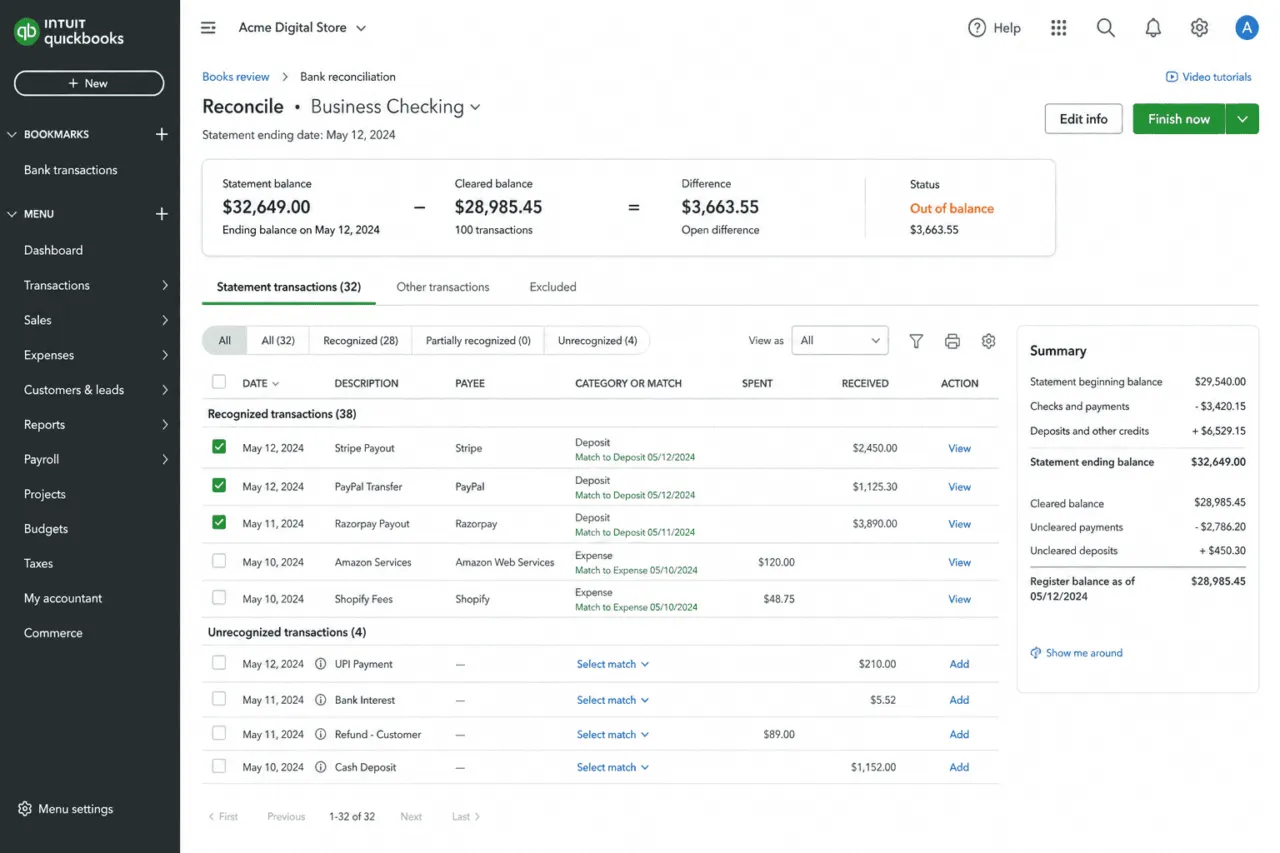Open the Acme Digital Store company dropdown

pos(302,28)
